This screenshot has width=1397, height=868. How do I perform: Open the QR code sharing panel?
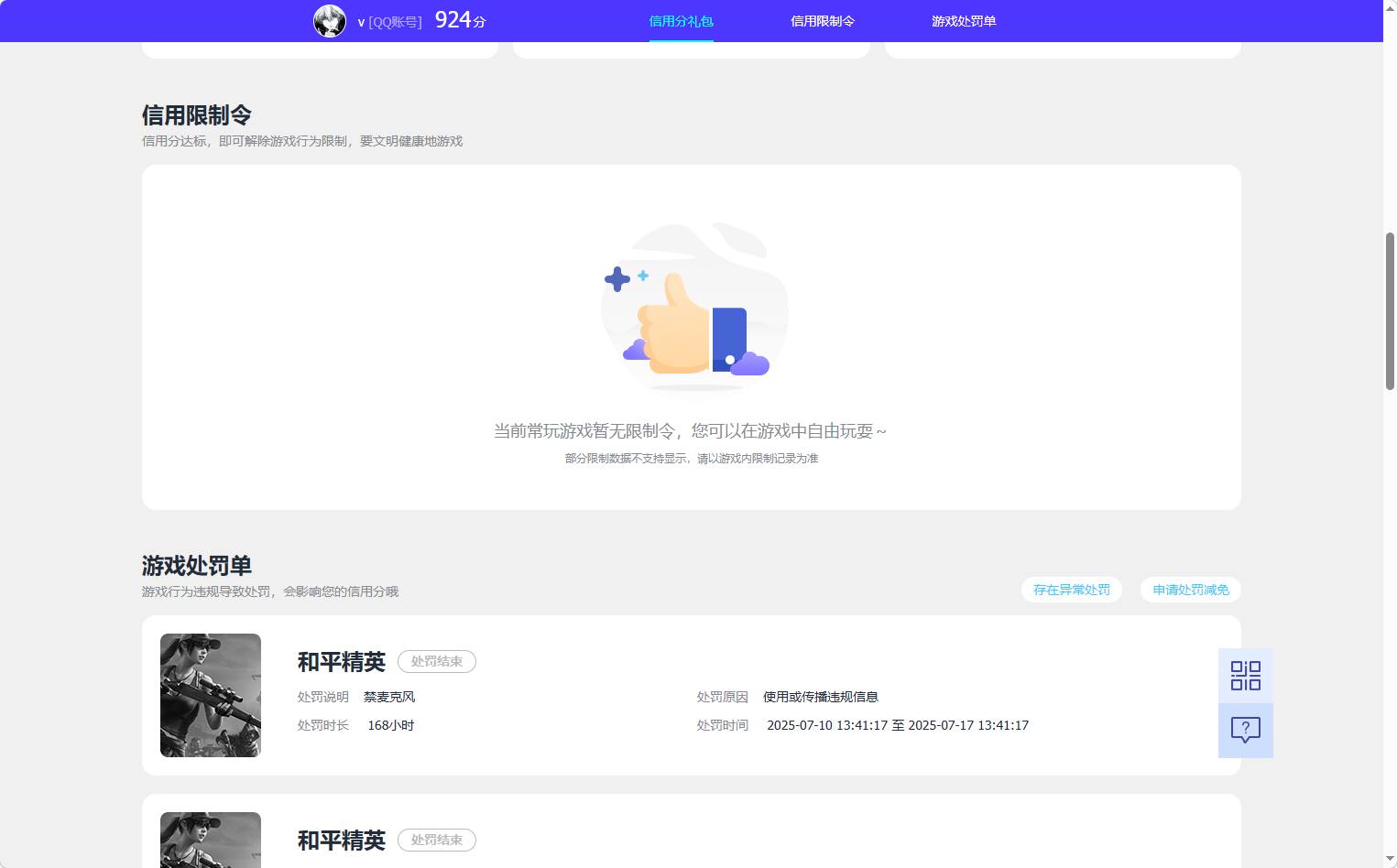point(1244,675)
